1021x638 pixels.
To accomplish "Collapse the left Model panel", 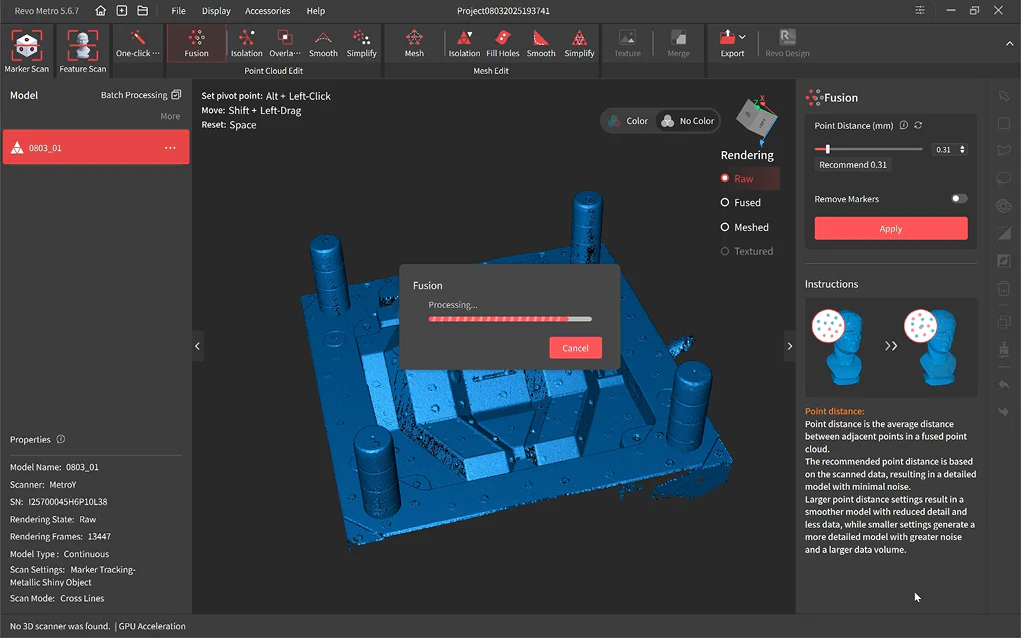I will point(197,346).
